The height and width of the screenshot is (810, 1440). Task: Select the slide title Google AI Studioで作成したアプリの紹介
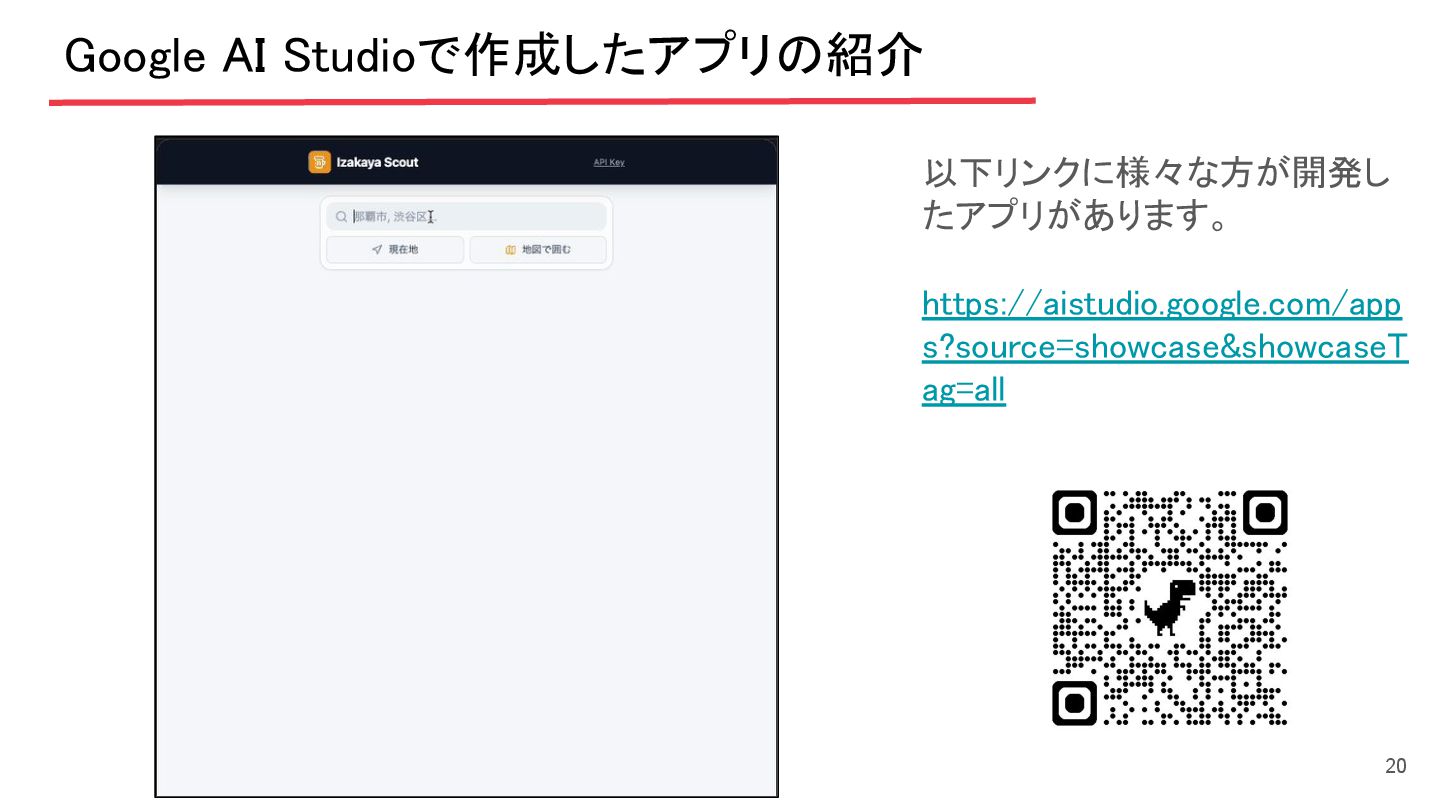click(x=492, y=57)
